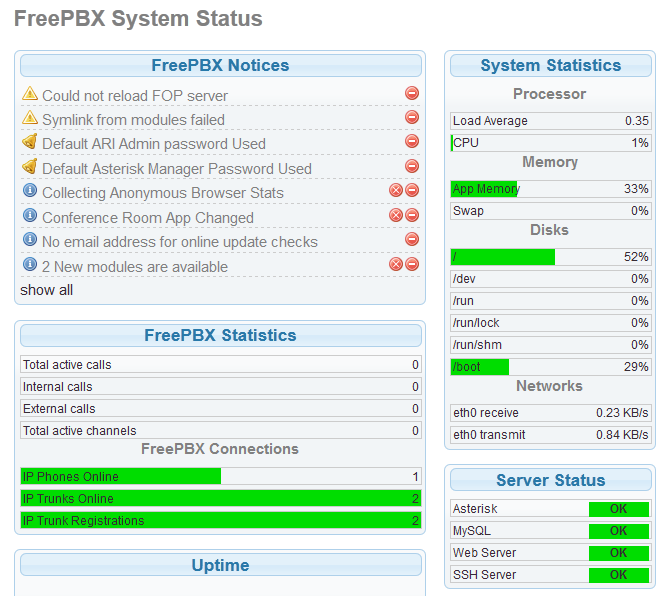The height and width of the screenshot is (596, 669).
Task: Click bell icon beside 'Default ARI Admin password Used'
Action: click(x=30, y=141)
